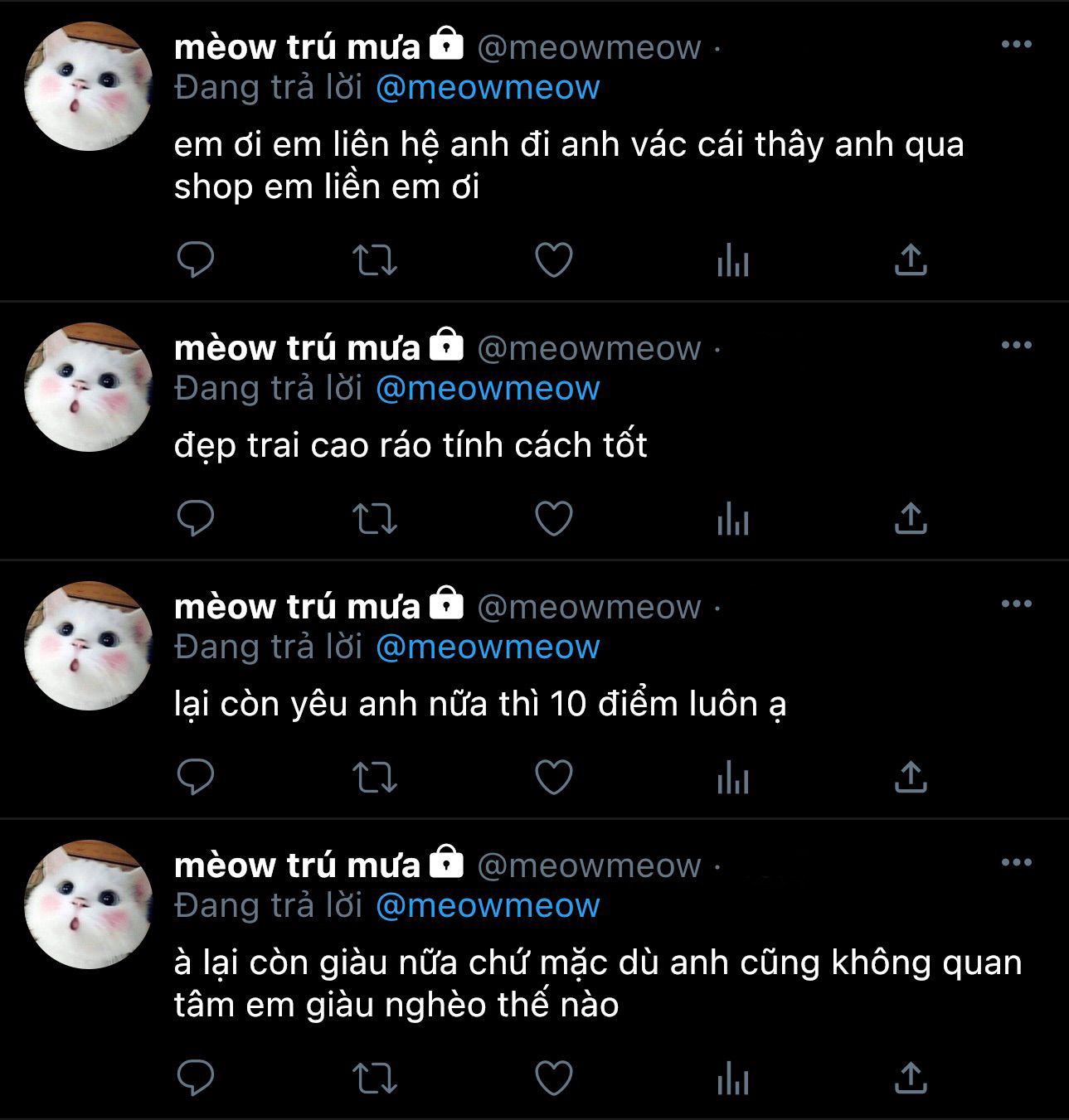Open more options on "đẹp trai cao ráo" tweet
This screenshot has width=1069, height=1120.
click(x=1017, y=346)
